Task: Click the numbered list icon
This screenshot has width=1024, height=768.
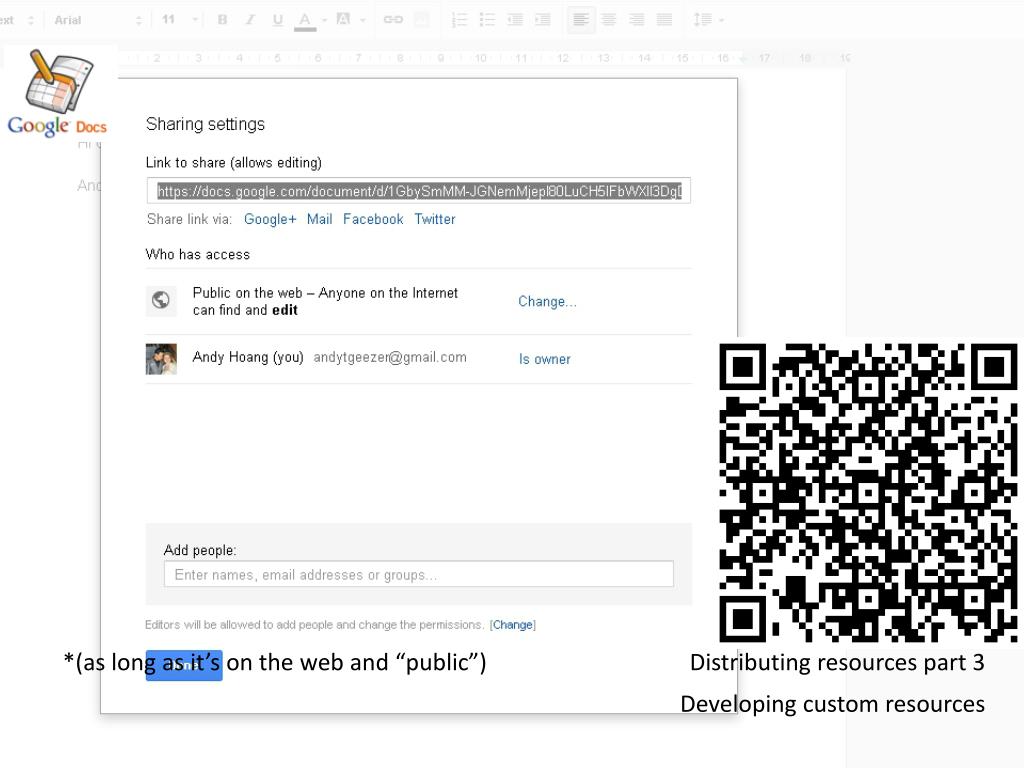Action: tap(460, 20)
